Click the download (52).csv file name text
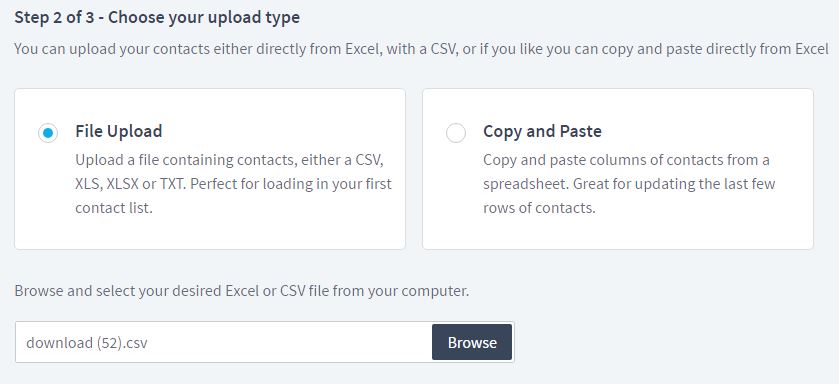This screenshot has width=839, height=384. click(87, 343)
